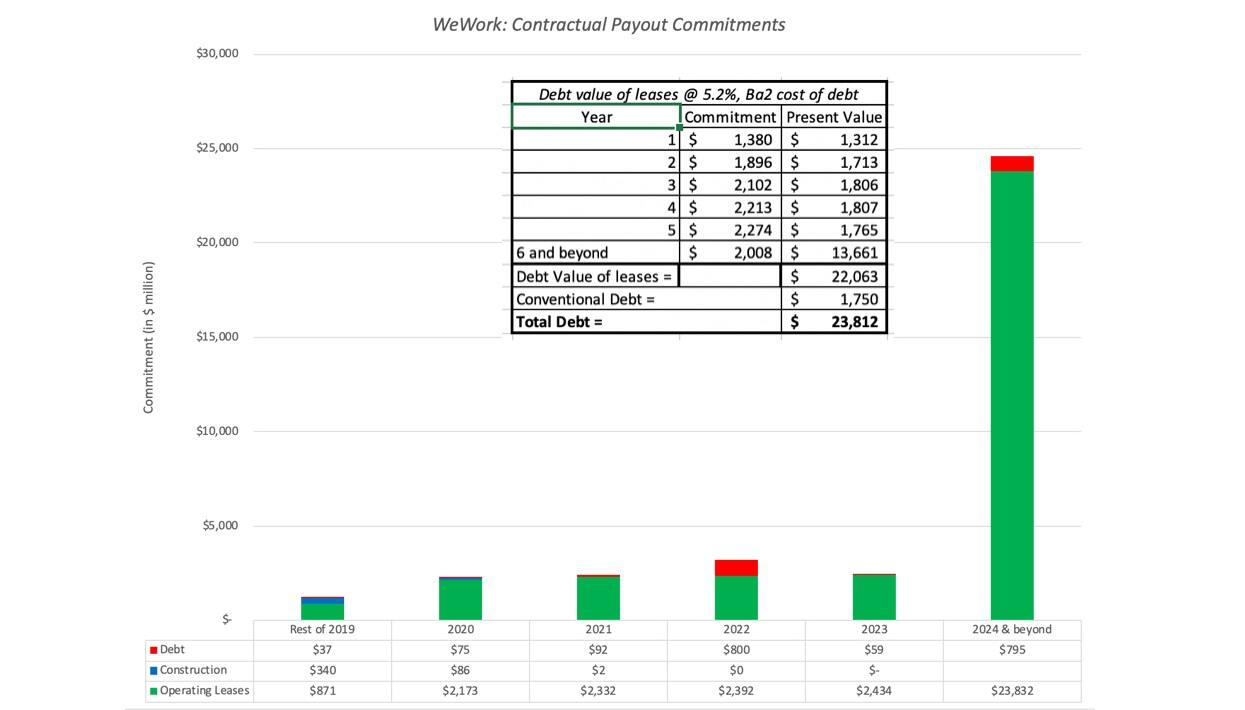Select the '6 and beyond' row label
This screenshot has height=710, width=1245.
tap(596, 253)
